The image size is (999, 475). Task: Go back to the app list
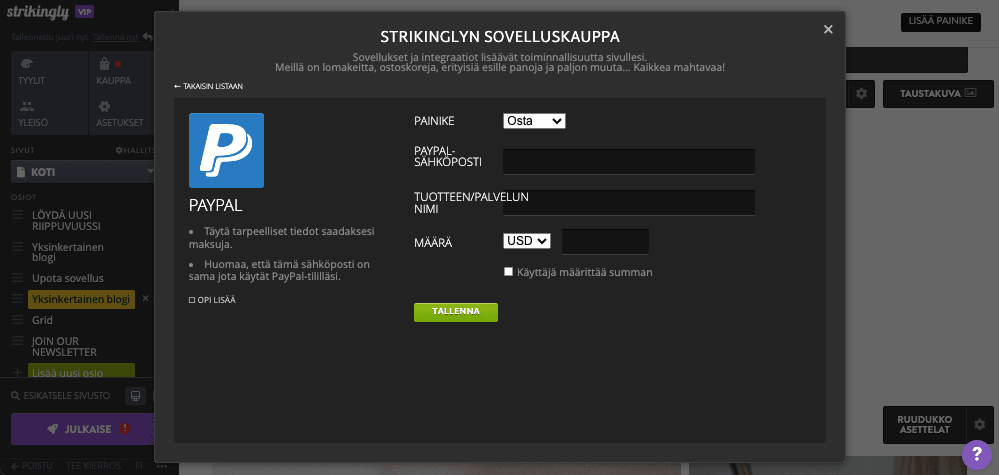coord(208,86)
